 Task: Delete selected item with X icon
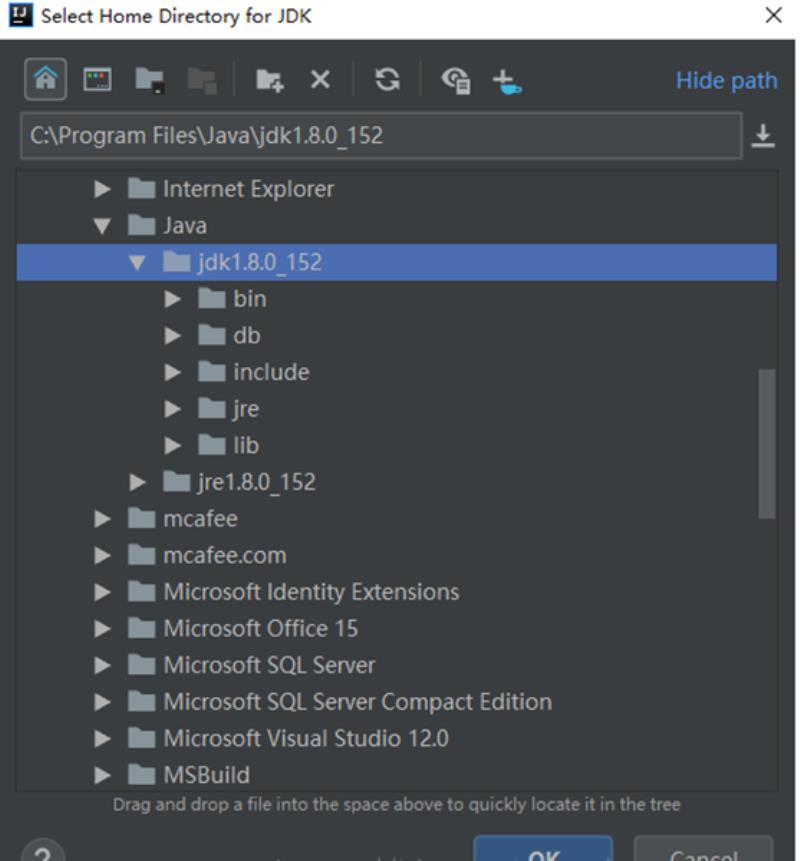pyautogui.click(x=320, y=80)
